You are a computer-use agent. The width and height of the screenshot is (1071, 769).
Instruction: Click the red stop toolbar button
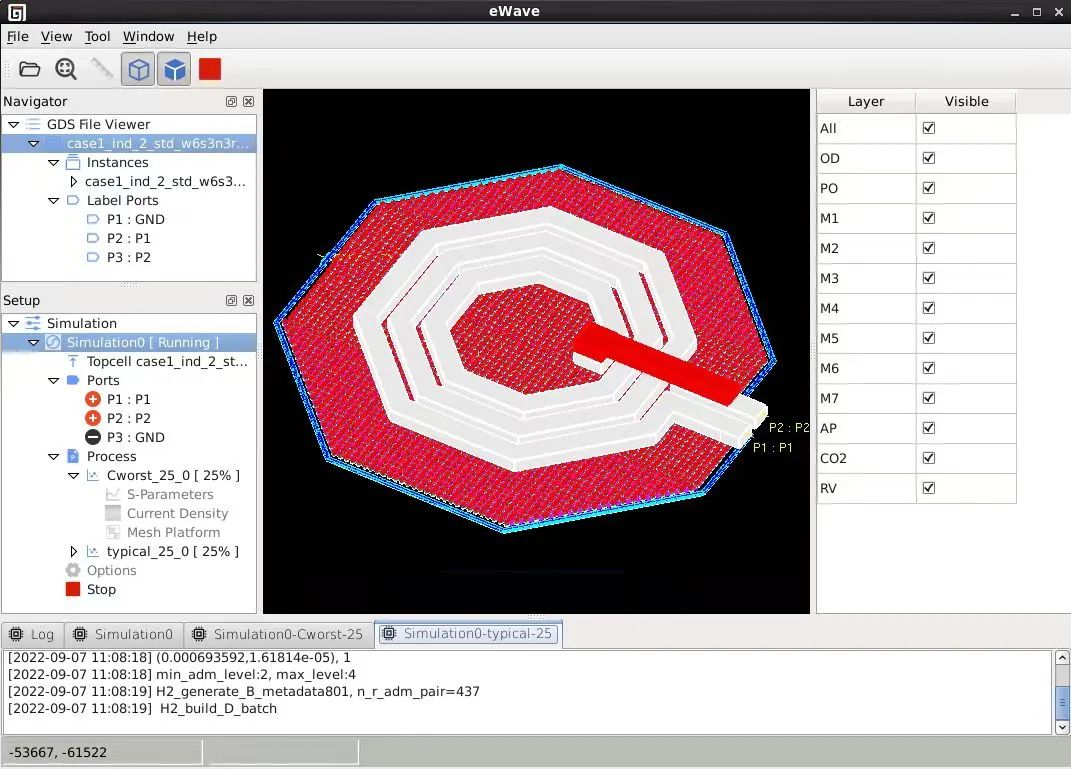[210, 69]
